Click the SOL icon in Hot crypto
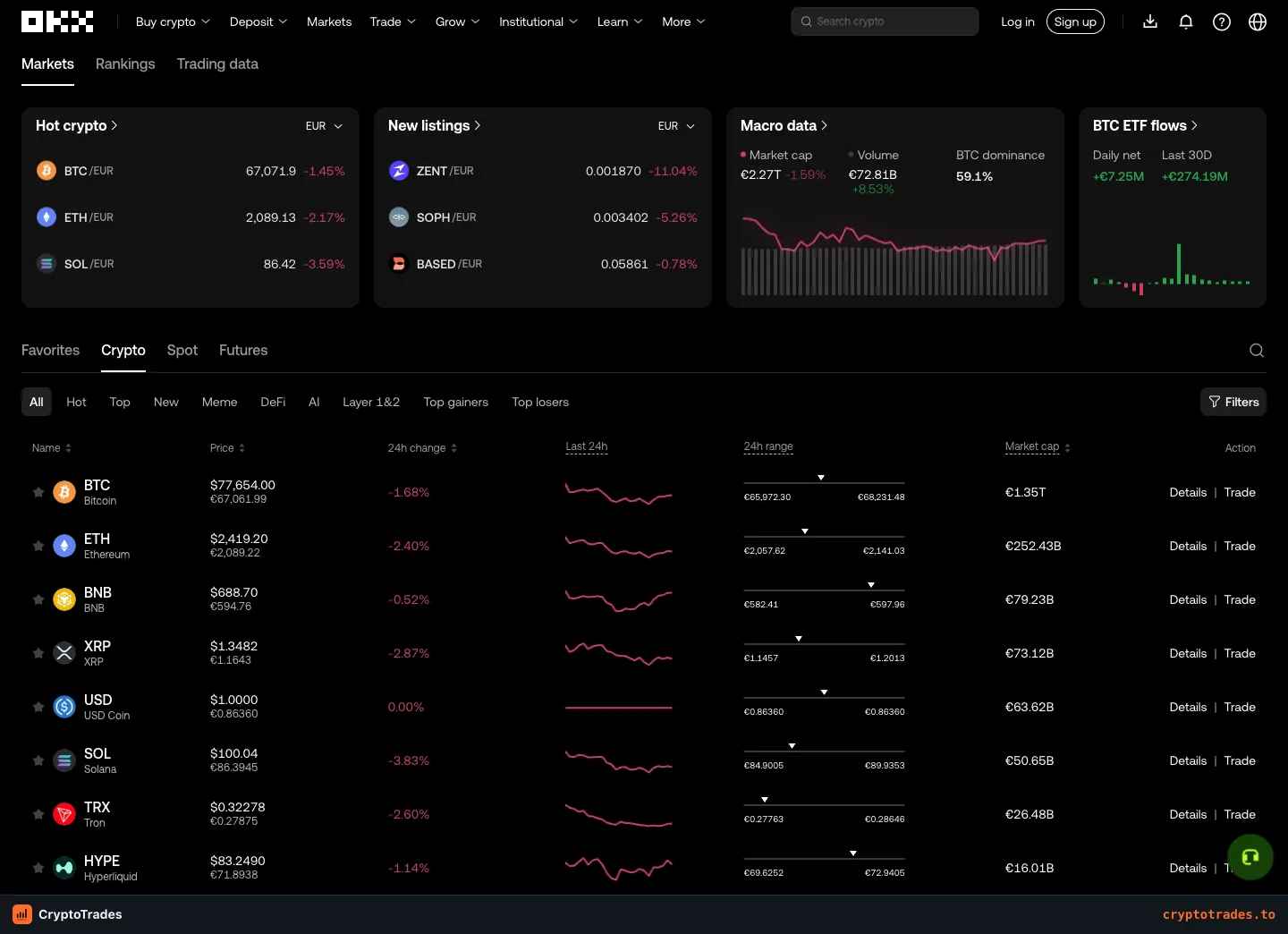The height and width of the screenshot is (934, 1288). (x=47, y=264)
